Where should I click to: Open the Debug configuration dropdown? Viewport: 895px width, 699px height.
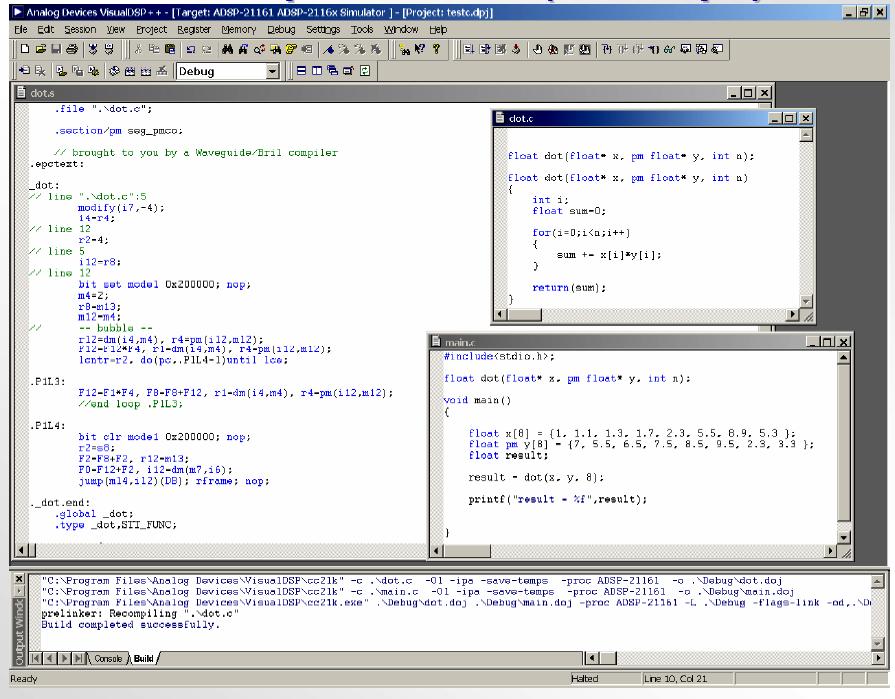coord(273,71)
